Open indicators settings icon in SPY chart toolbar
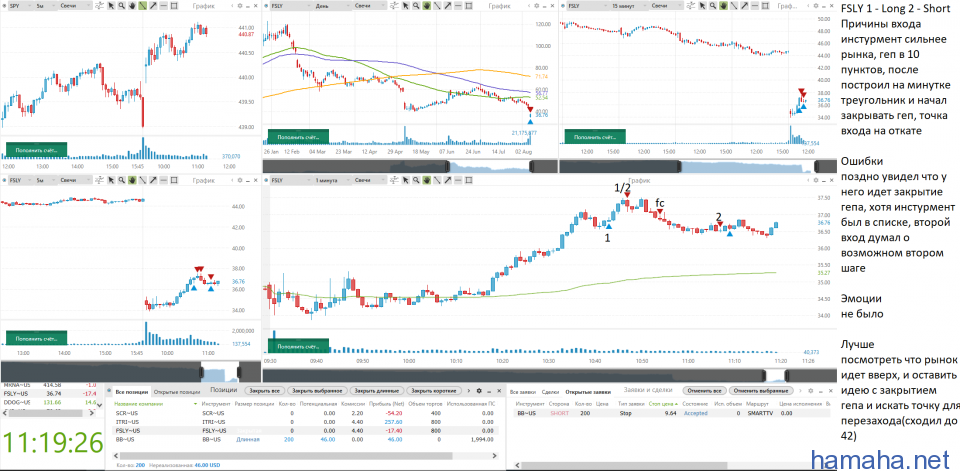Image resolution: width=960 pixels, height=471 pixels. point(99,6)
